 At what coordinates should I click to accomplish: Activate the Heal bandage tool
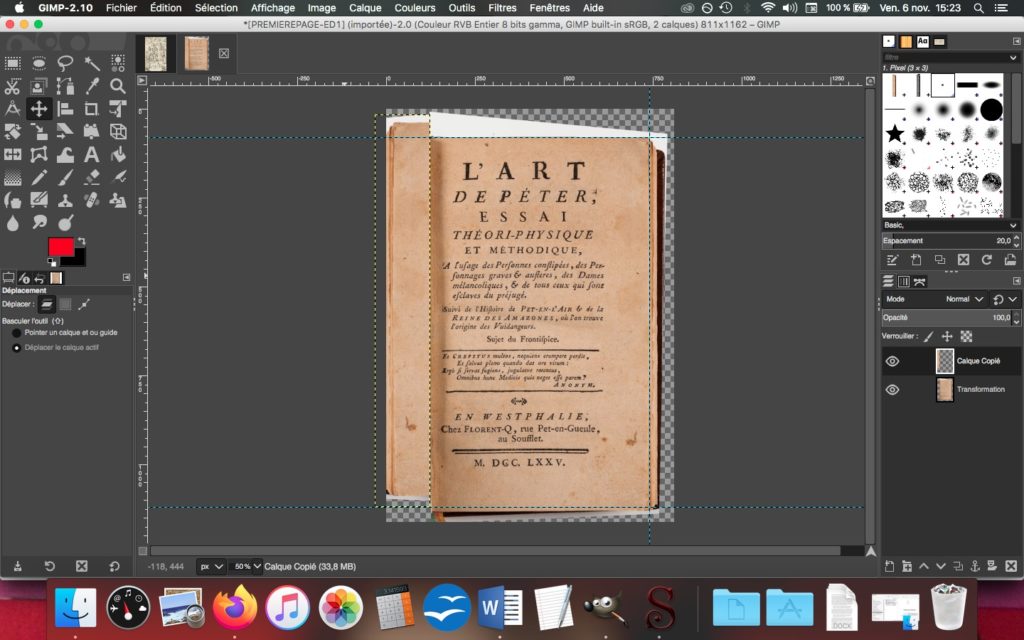coord(91,200)
